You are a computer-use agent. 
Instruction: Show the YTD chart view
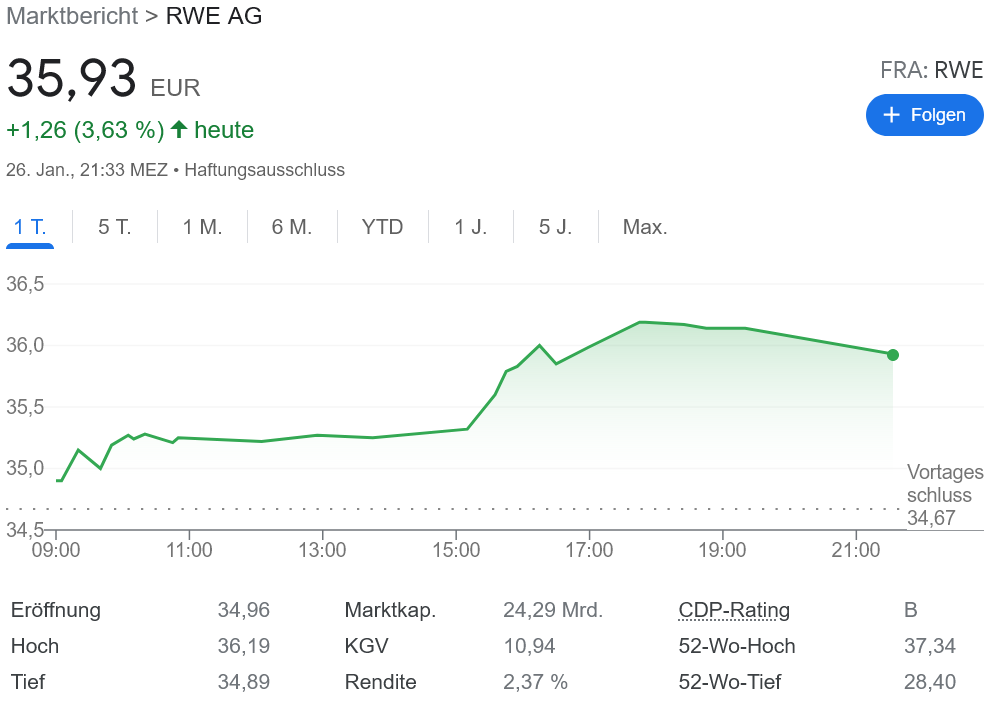(x=381, y=227)
